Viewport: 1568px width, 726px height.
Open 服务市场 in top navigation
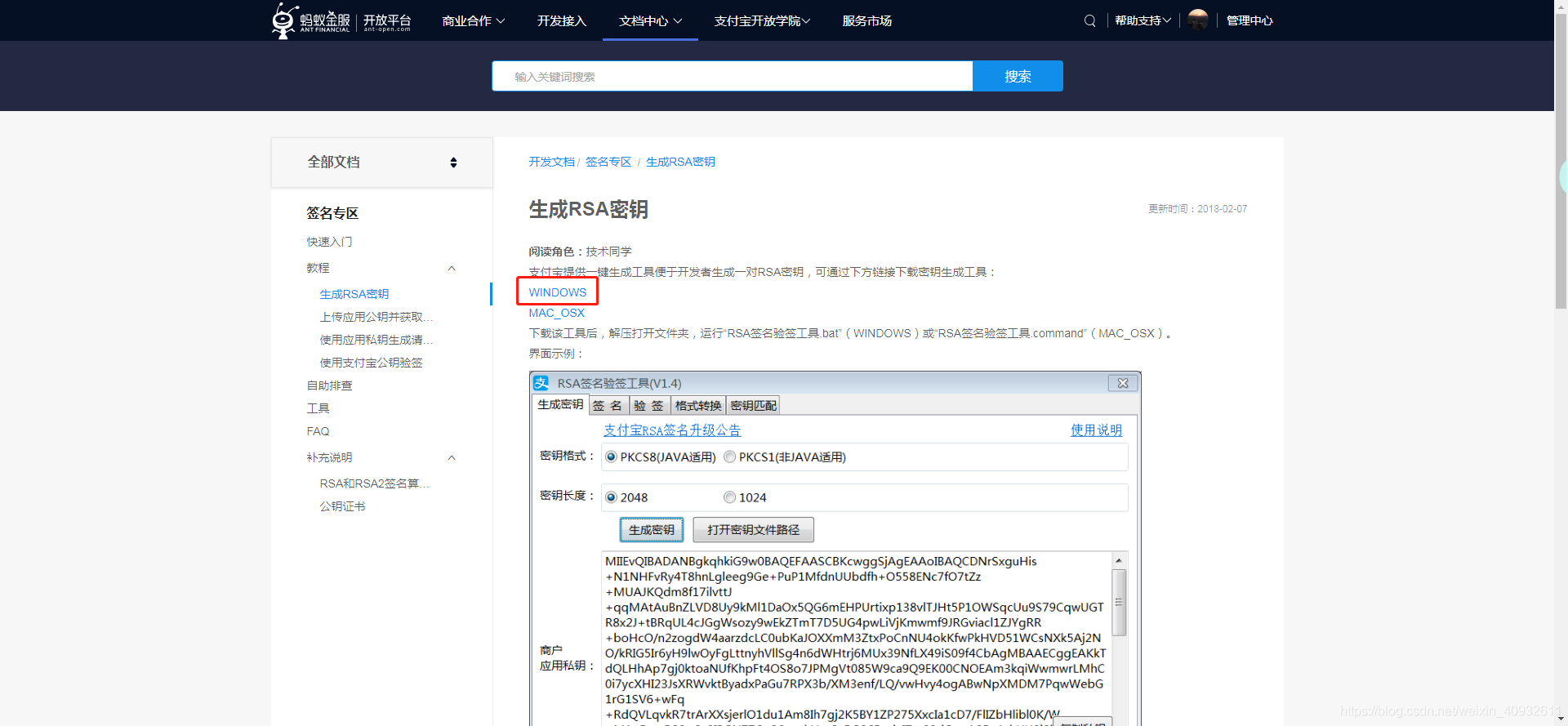point(867,20)
